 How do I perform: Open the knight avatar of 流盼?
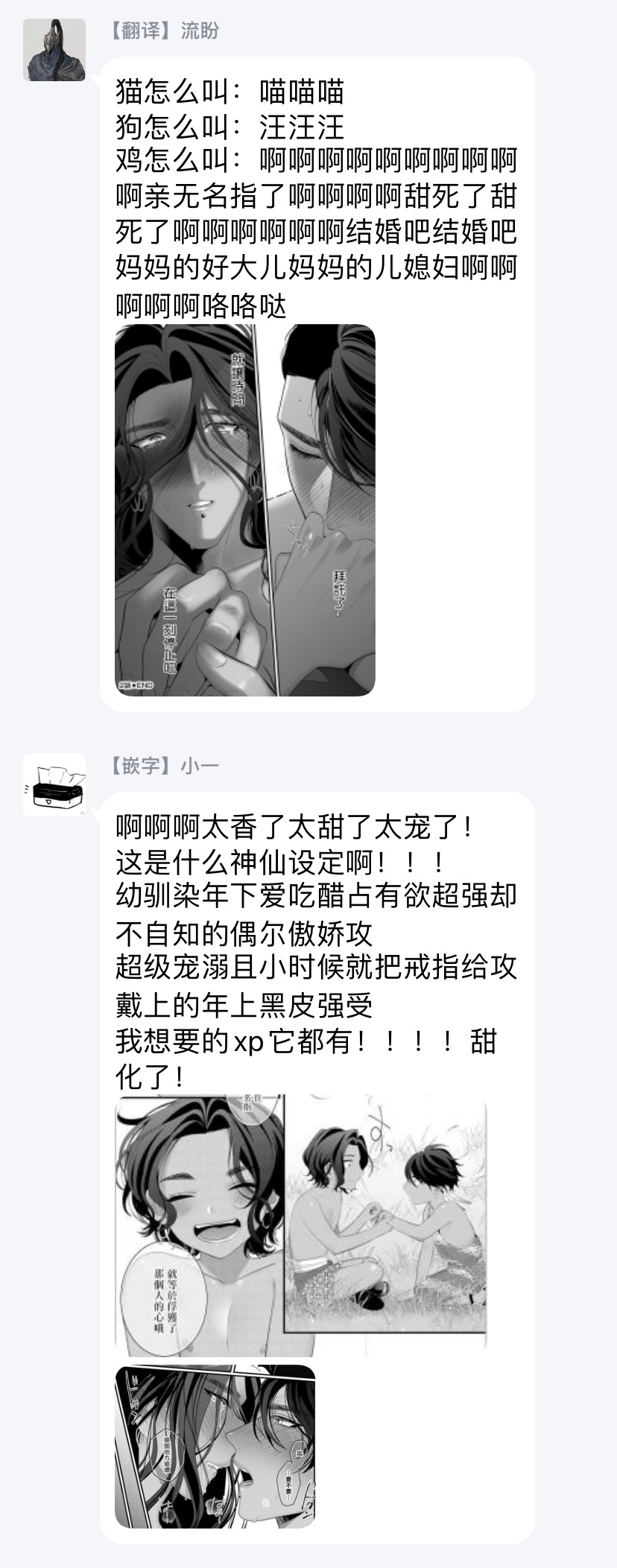(54, 50)
